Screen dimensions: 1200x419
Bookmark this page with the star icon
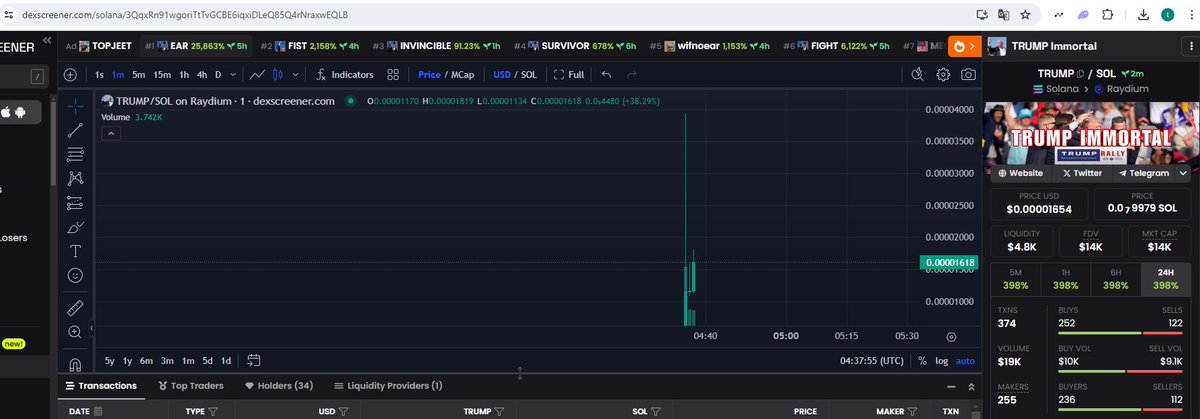click(x=1025, y=15)
